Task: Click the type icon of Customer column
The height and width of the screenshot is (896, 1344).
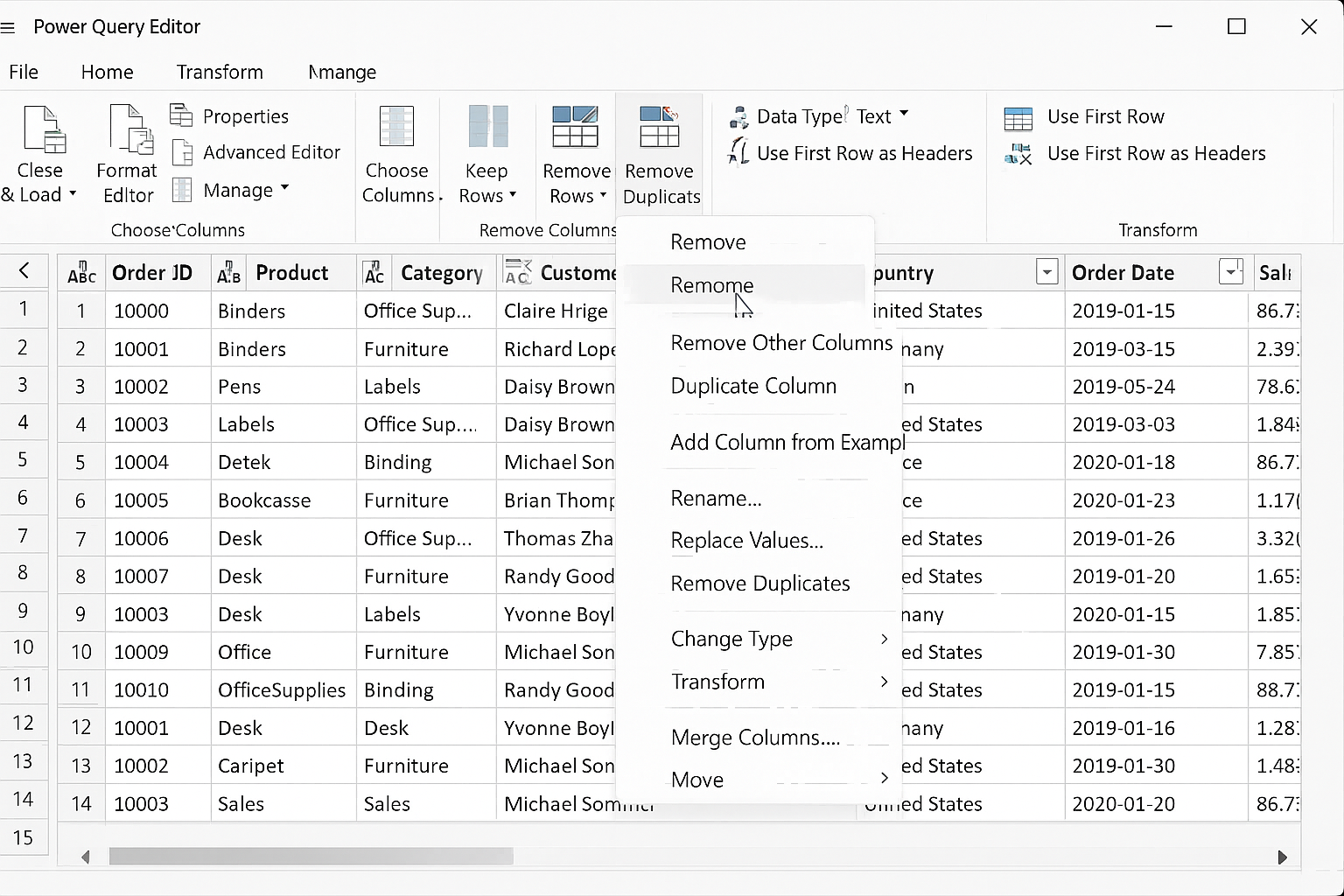Action: coord(517,272)
